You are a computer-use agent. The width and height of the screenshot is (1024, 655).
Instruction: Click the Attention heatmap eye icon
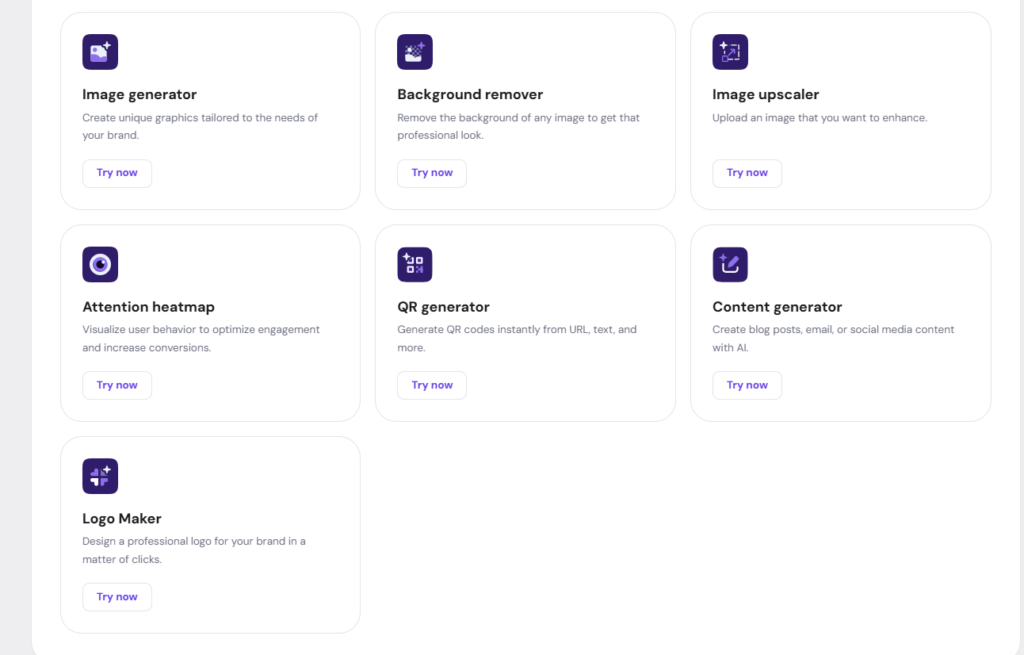coord(100,264)
